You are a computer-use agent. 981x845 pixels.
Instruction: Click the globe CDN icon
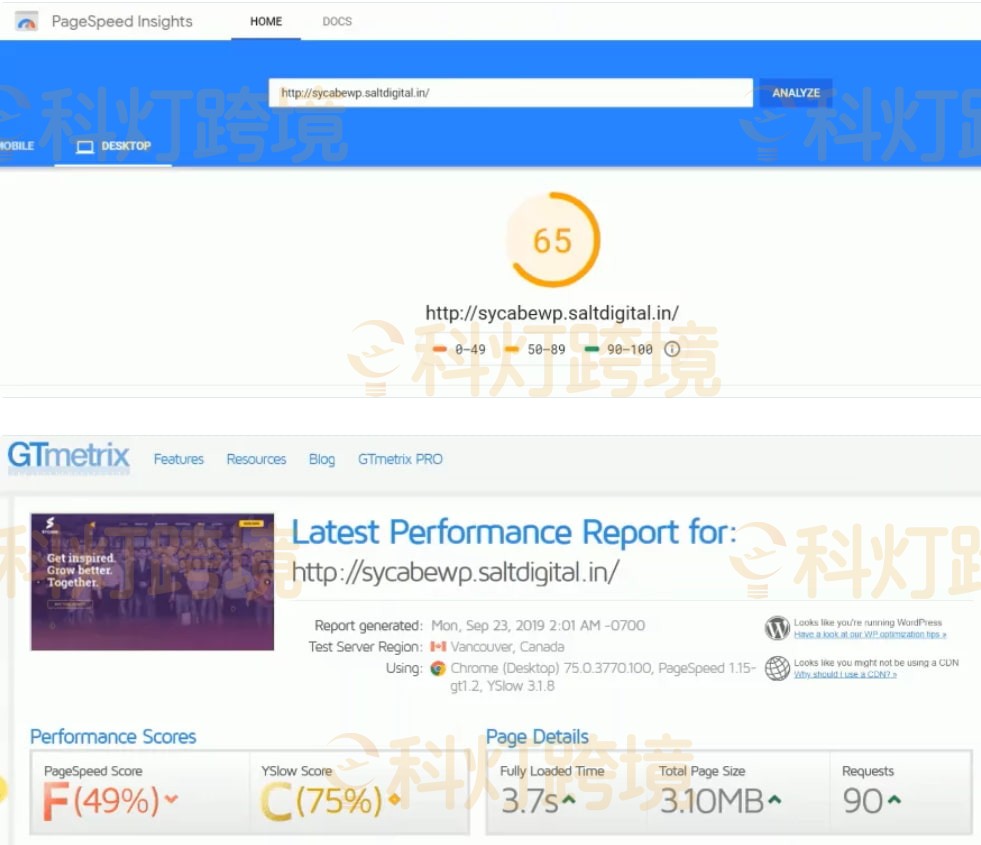click(x=777, y=668)
